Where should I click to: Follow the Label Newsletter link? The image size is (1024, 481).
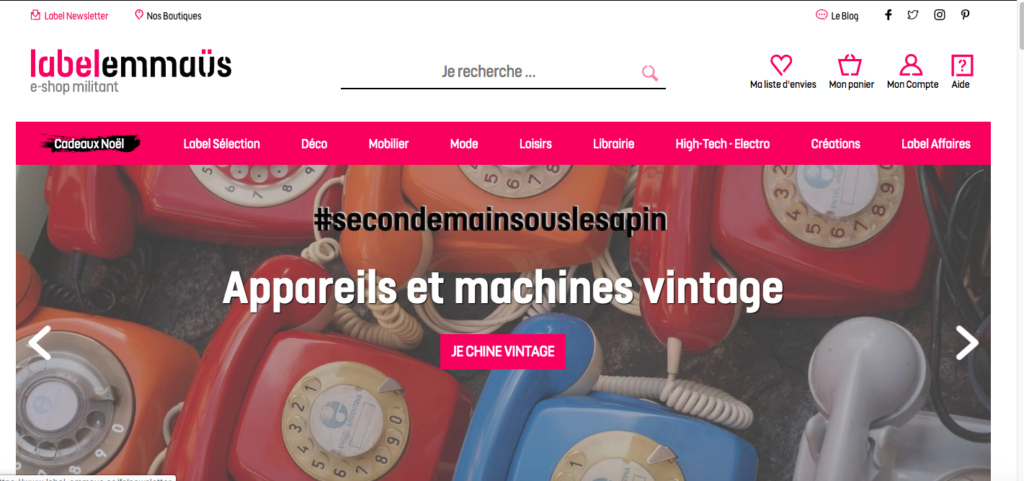70,16
